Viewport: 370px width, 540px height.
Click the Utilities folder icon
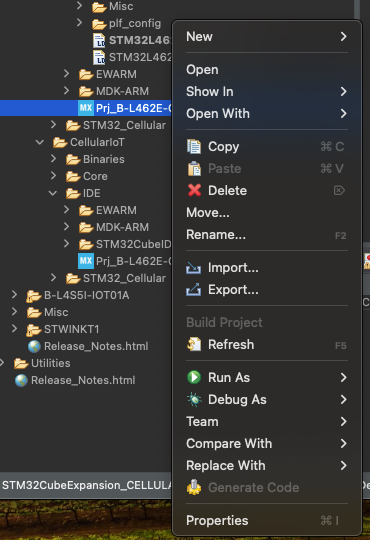(x=21, y=363)
